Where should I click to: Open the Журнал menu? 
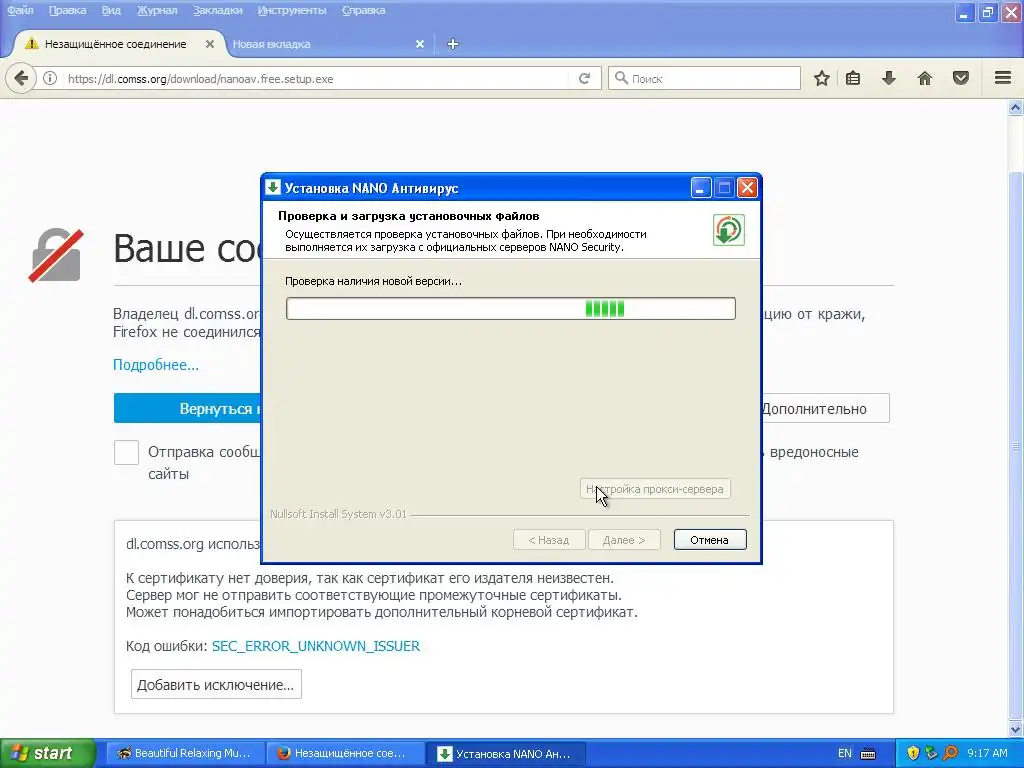(x=157, y=10)
